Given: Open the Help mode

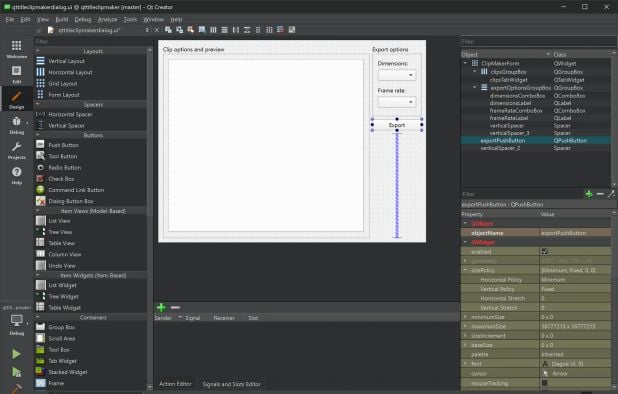Looking at the screenshot, I should click(16, 175).
